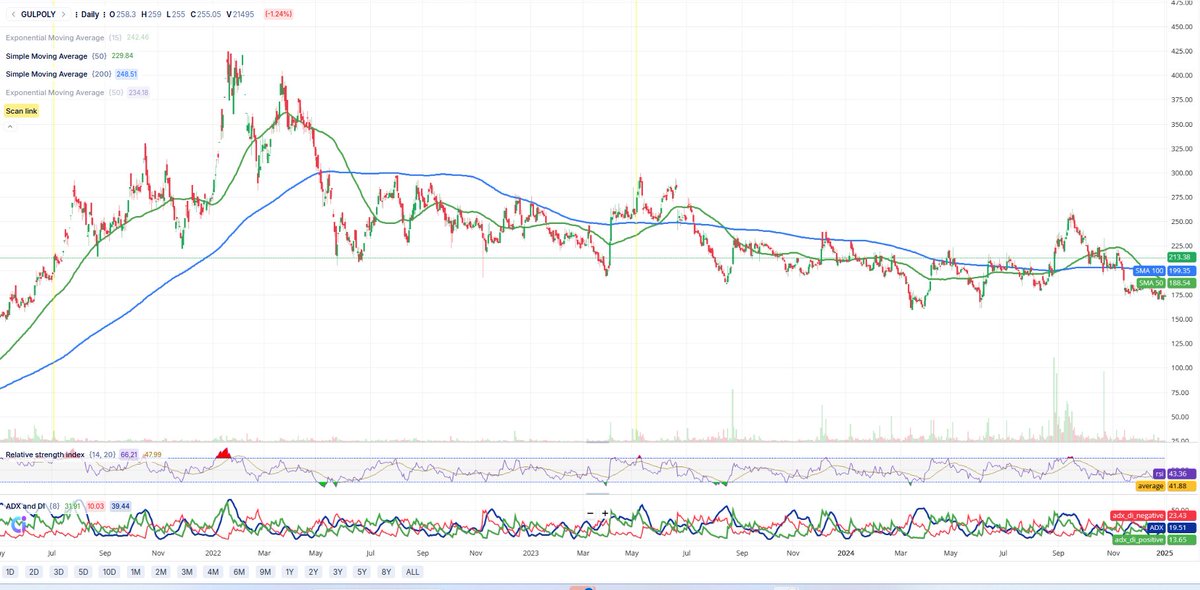The width and height of the screenshot is (1200, 590).
Task: Select the Relative strength index legend
Action: pyautogui.click(x=44, y=455)
